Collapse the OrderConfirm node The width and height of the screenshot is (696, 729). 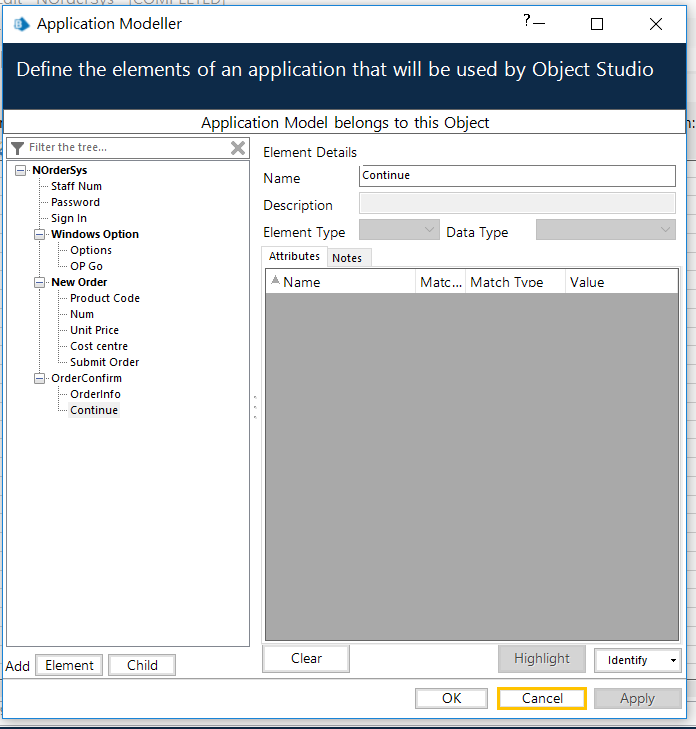40,378
